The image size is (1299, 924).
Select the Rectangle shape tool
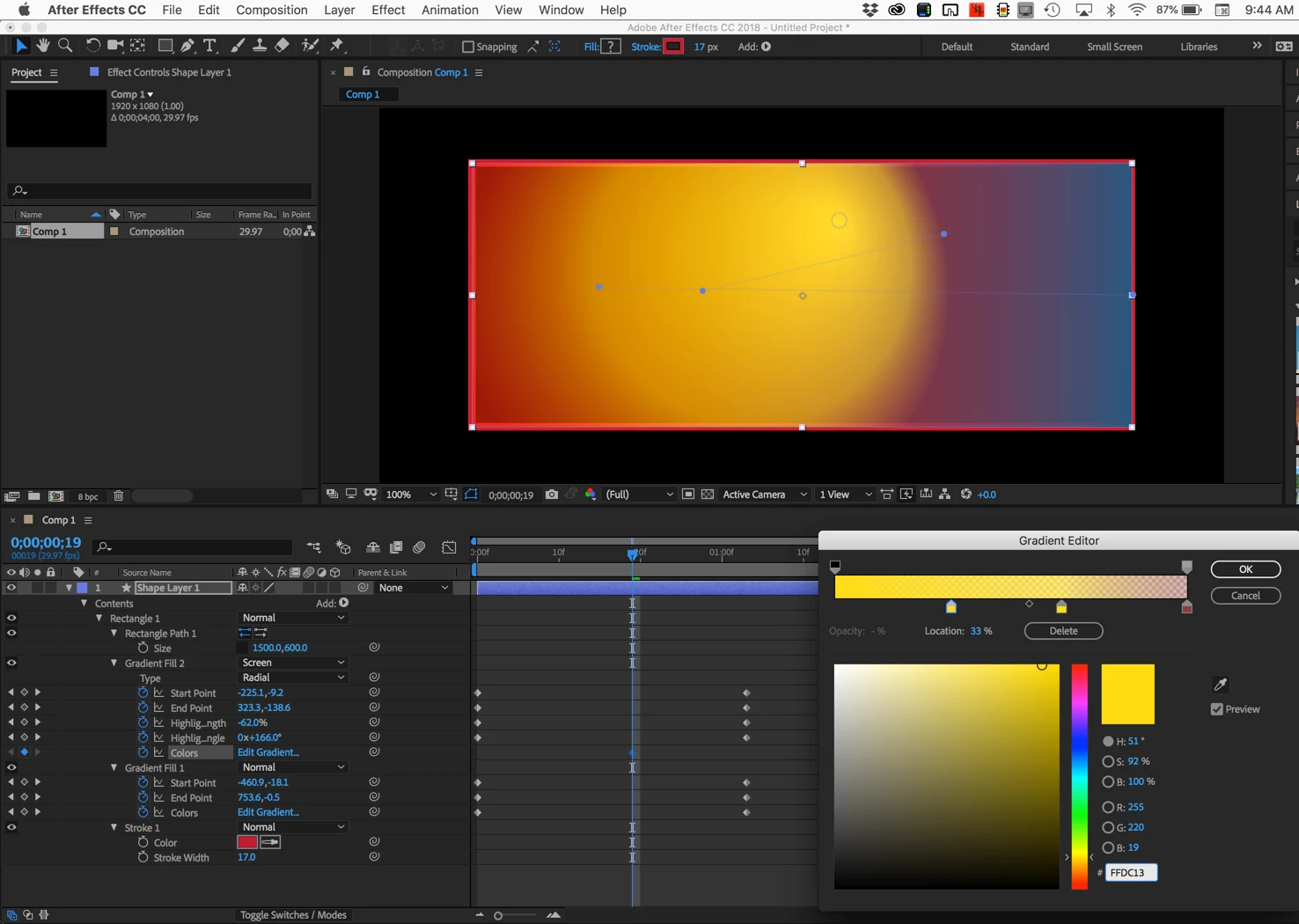coord(165,46)
